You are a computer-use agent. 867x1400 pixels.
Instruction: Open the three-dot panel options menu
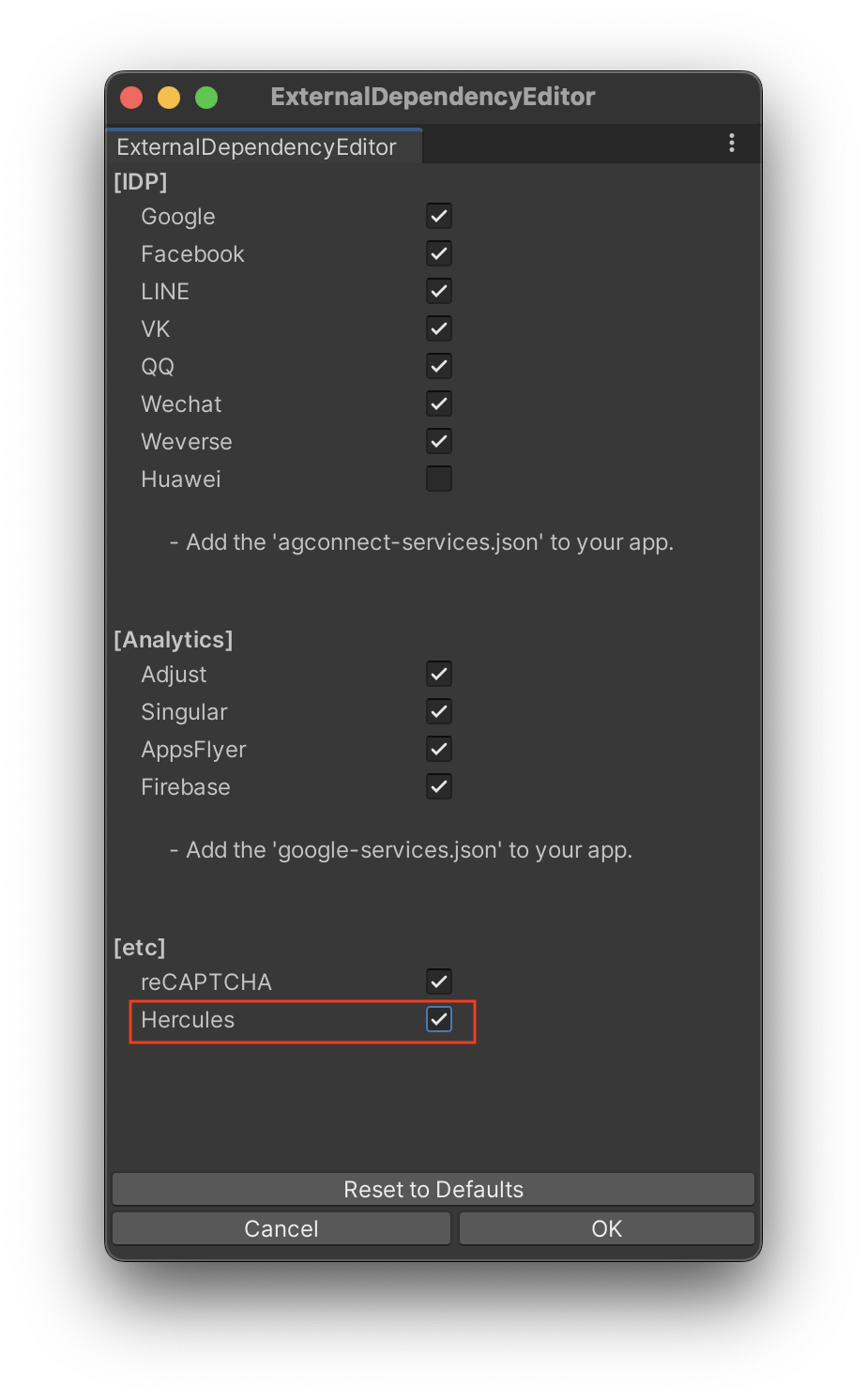point(732,144)
